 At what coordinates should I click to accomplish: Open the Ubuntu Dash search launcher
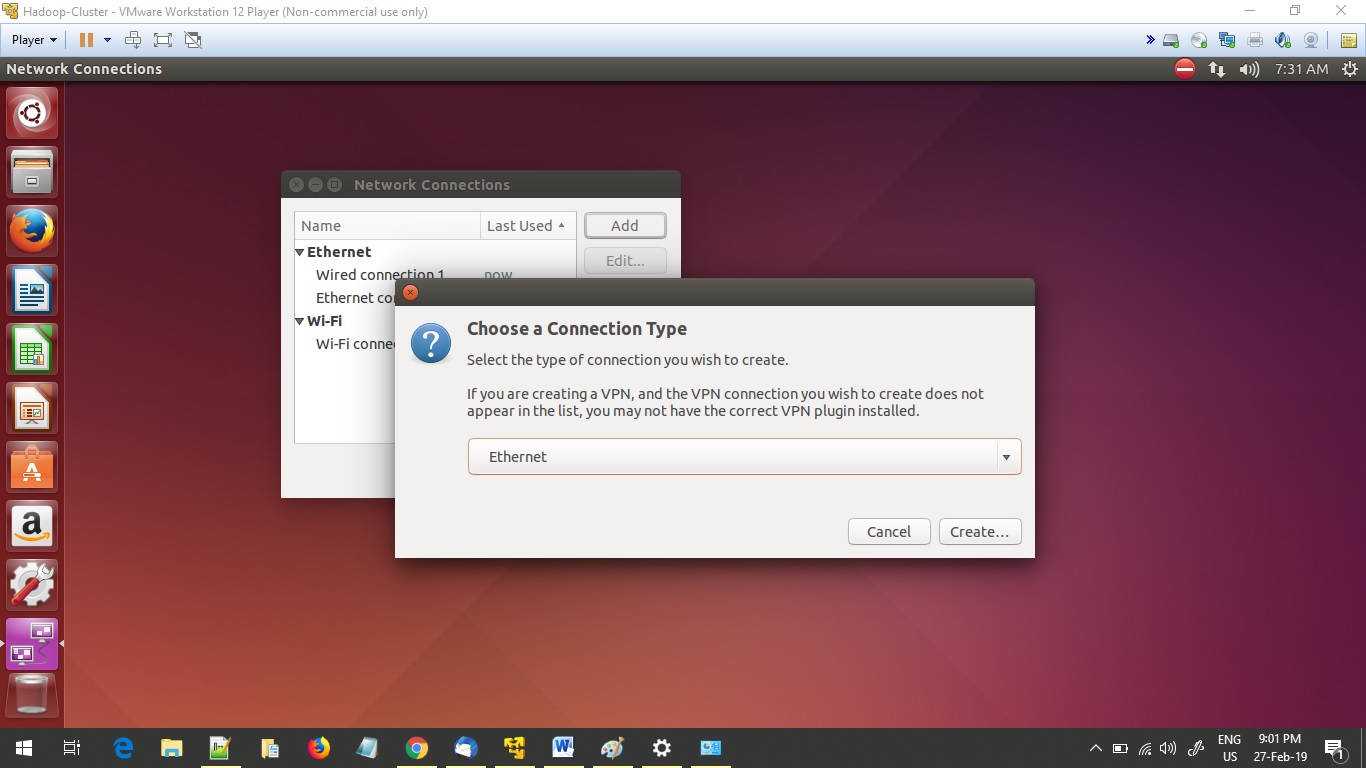pos(32,113)
